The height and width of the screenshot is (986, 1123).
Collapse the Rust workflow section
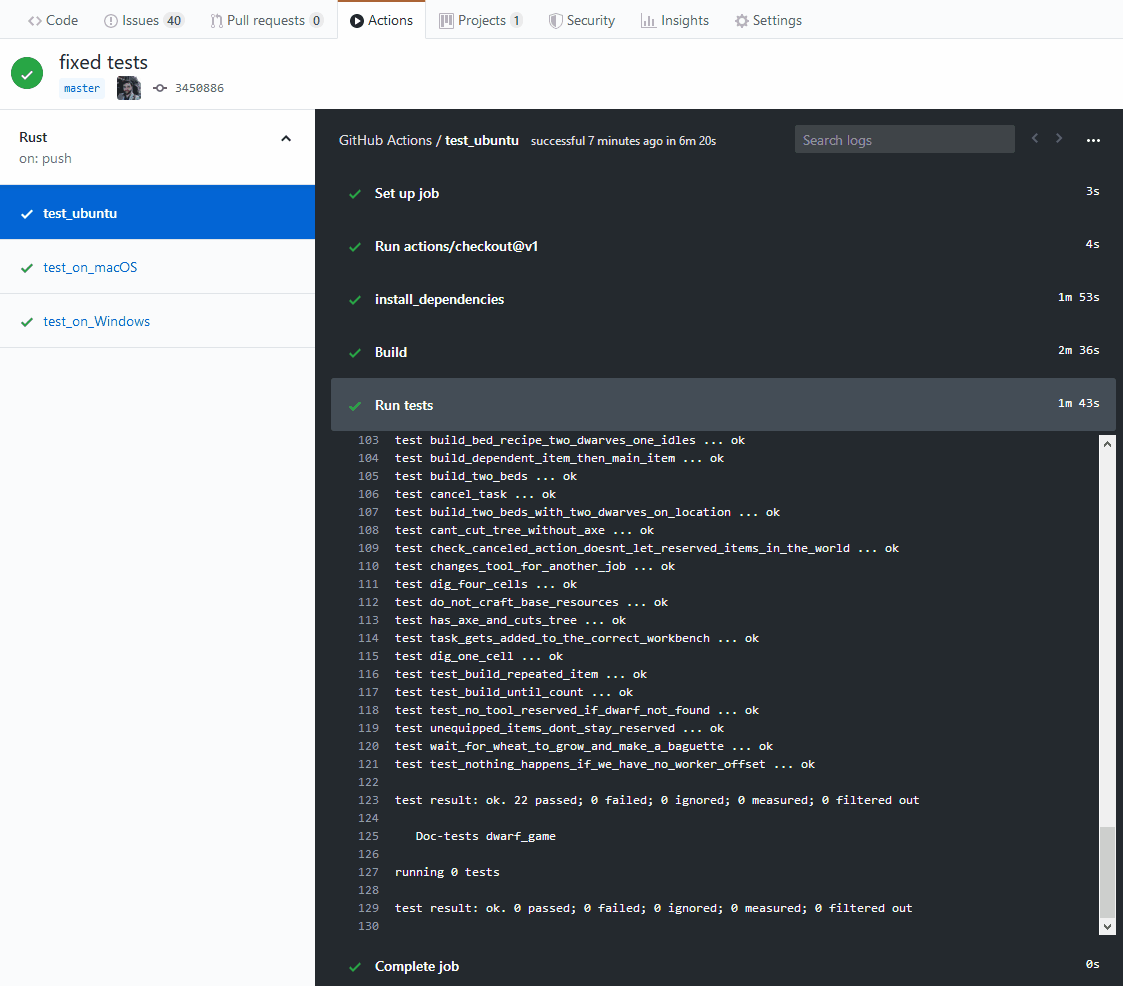pos(286,137)
